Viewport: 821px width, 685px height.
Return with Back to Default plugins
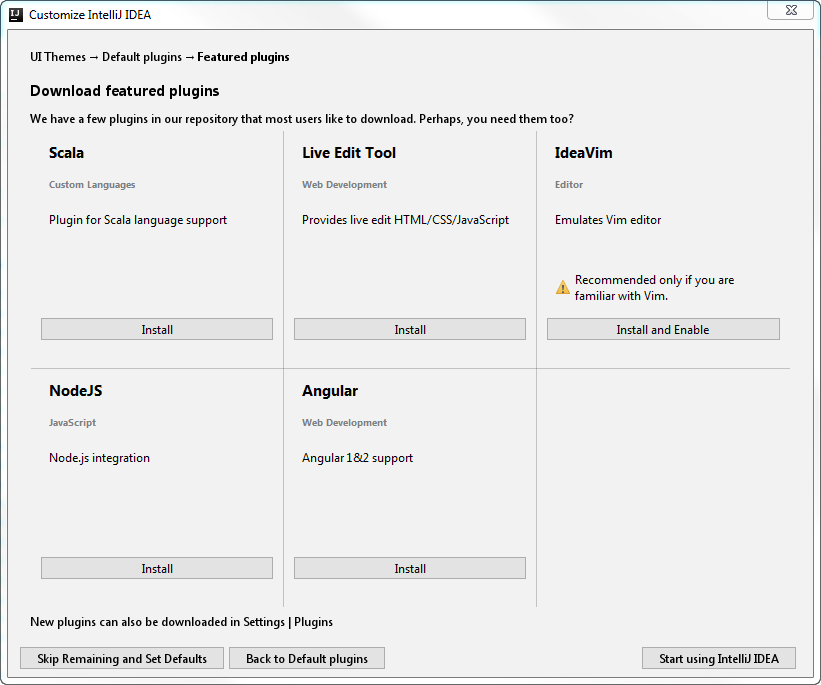(x=306, y=658)
